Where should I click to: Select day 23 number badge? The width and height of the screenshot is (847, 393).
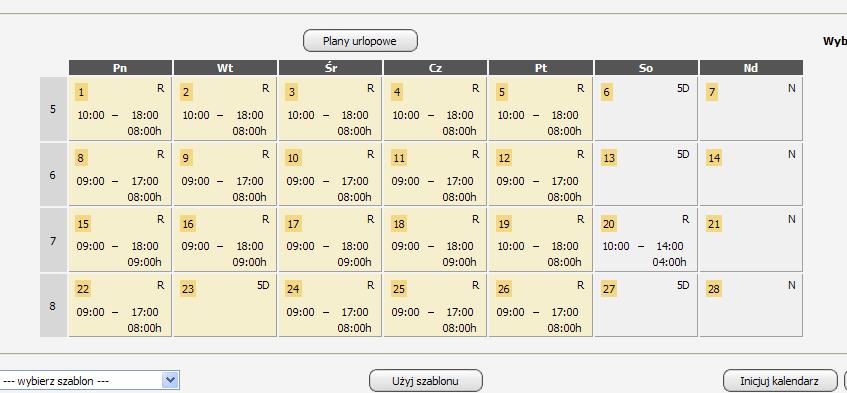(188, 289)
